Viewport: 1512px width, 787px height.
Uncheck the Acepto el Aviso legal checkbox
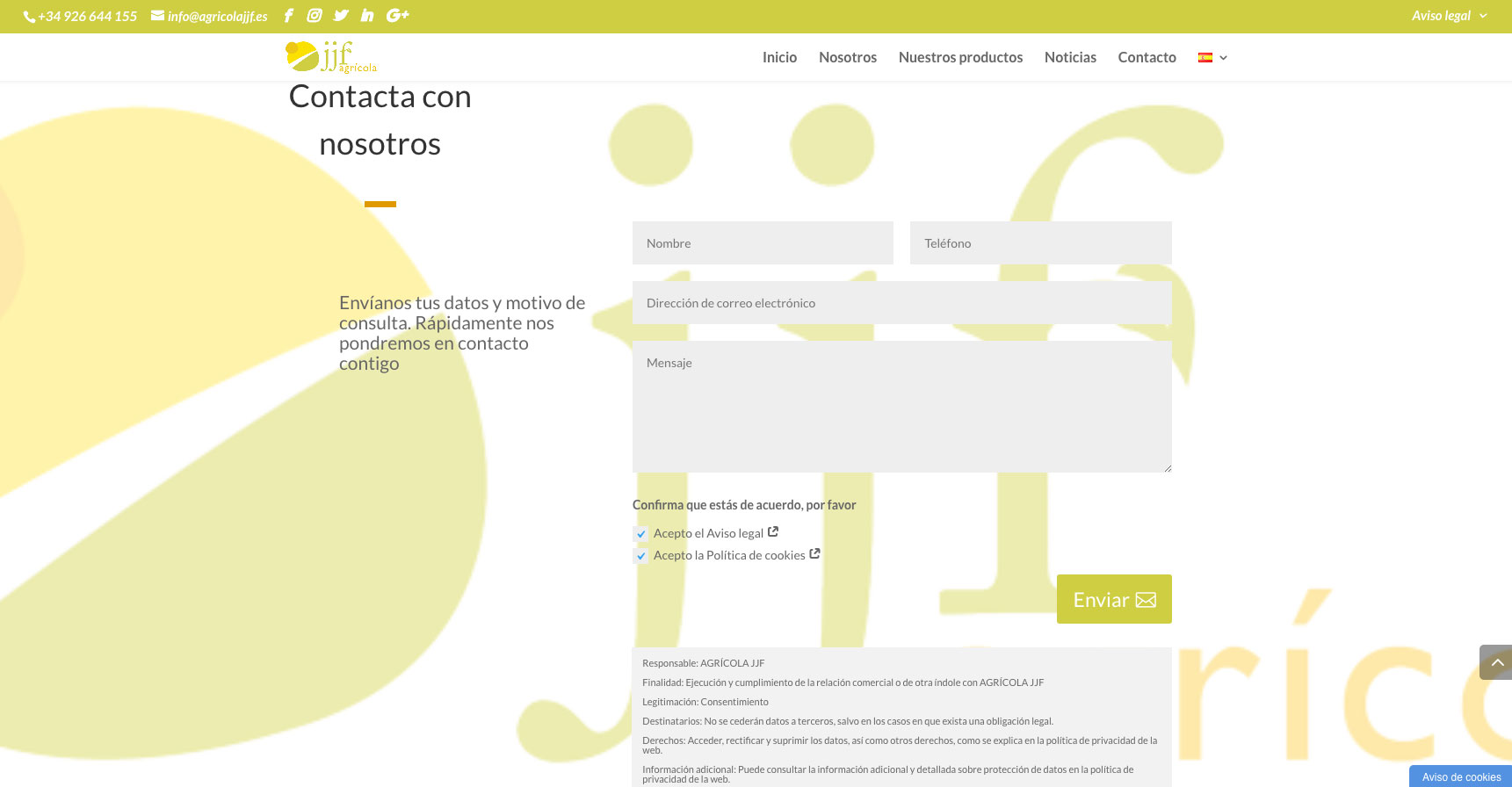(x=641, y=534)
